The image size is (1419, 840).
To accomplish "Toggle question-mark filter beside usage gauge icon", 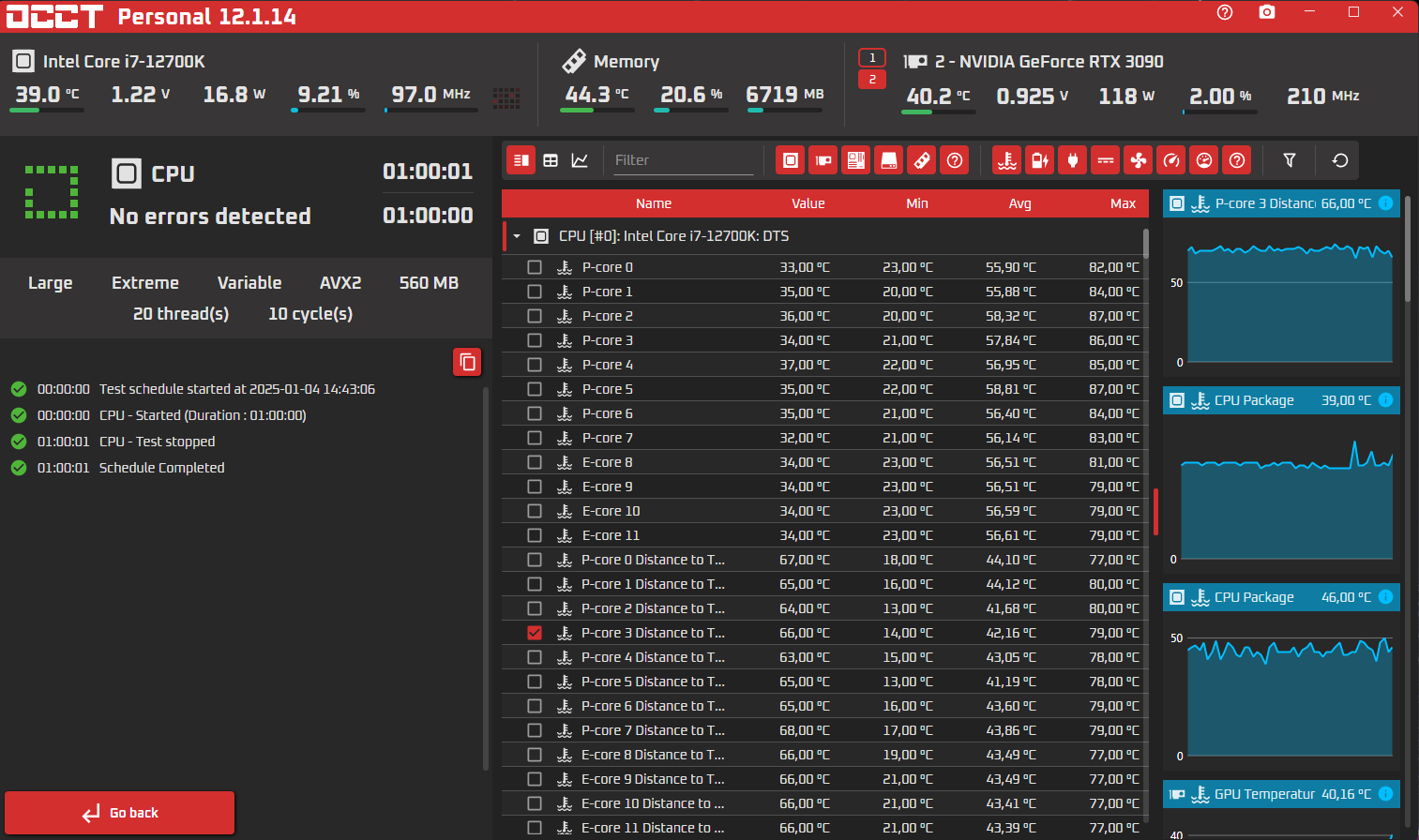I will tap(1237, 160).
